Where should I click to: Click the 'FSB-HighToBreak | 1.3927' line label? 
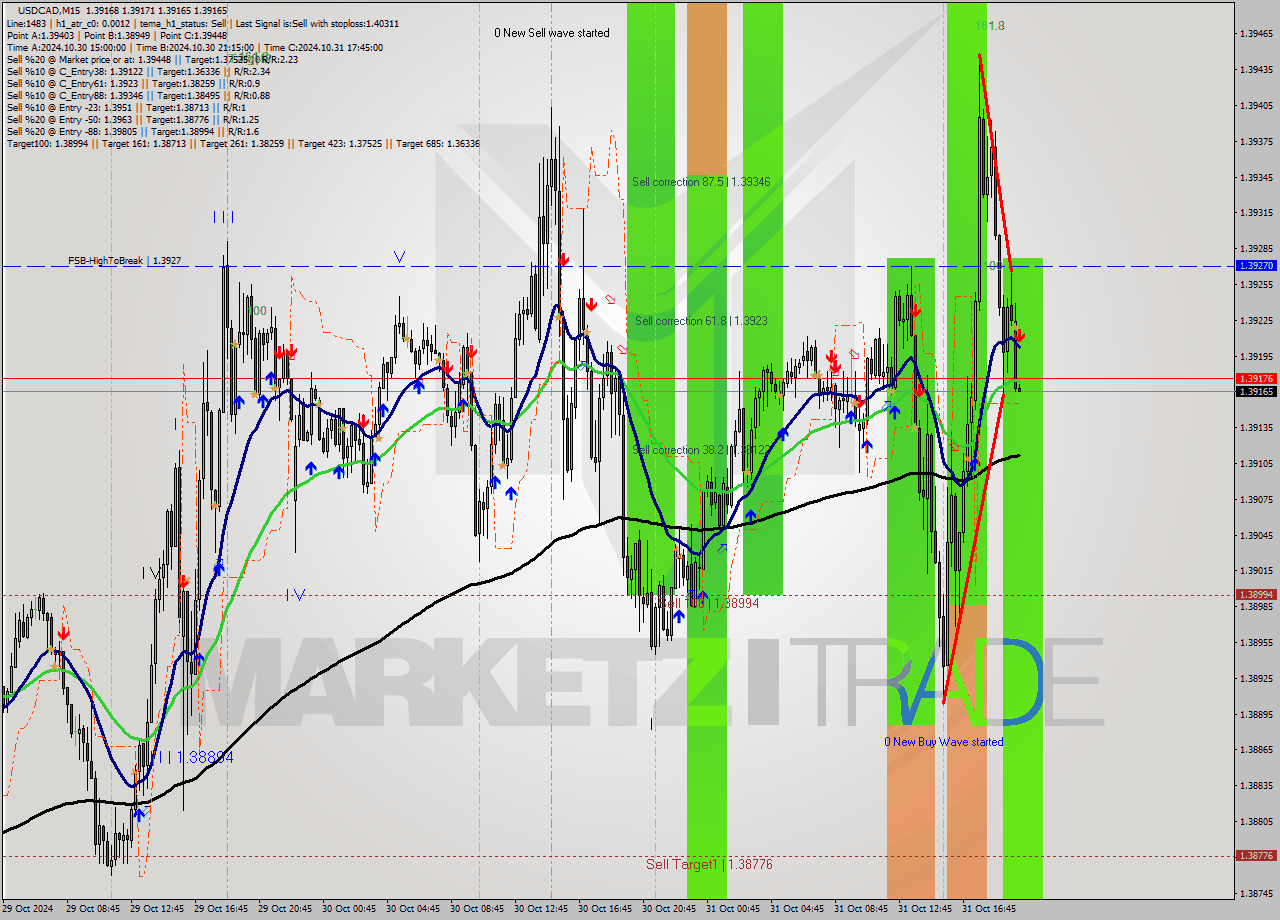point(125,261)
